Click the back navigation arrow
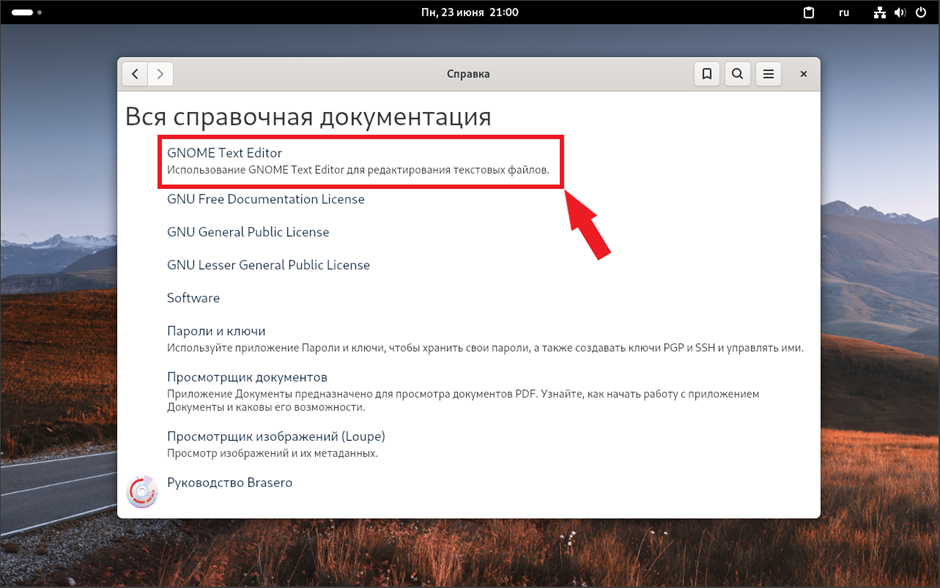940x588 pixels. pyautogui.click(x=135, y=74)
